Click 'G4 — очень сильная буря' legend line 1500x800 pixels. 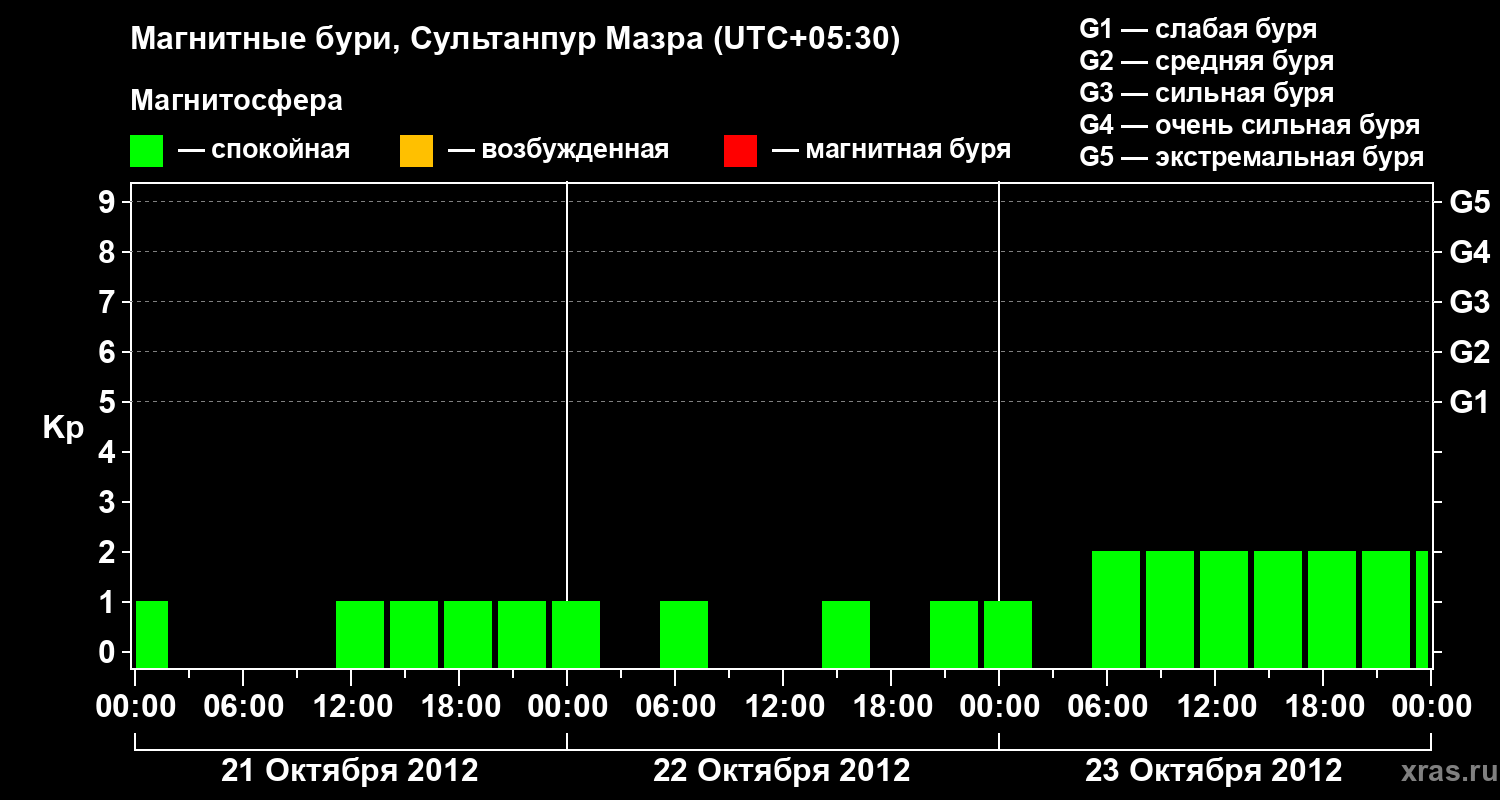[1249, 125]
